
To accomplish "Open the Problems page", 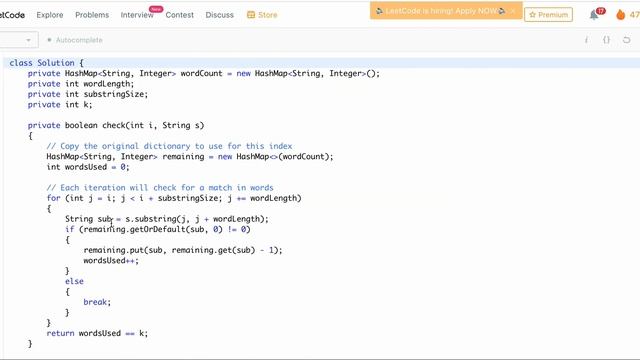I will [x=92, y=15].
